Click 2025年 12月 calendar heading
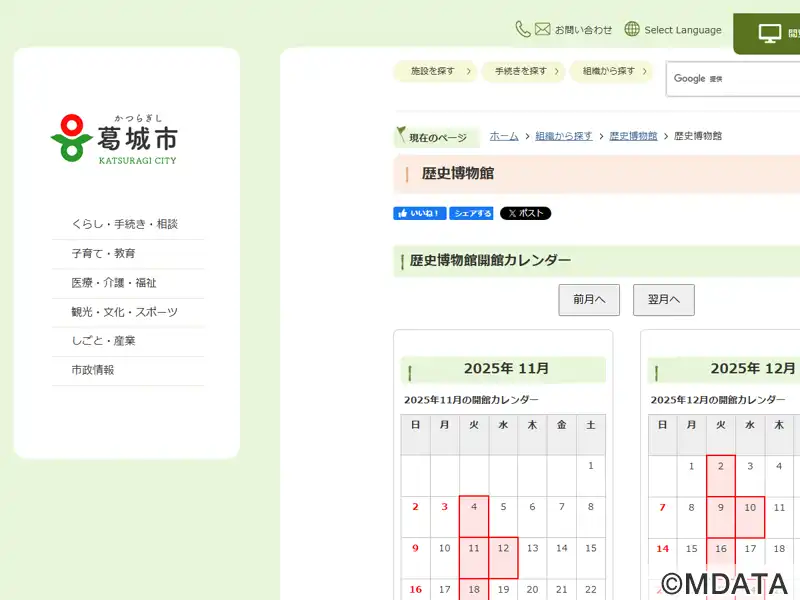This screenshot has height=600, width=800. point(753,369)
